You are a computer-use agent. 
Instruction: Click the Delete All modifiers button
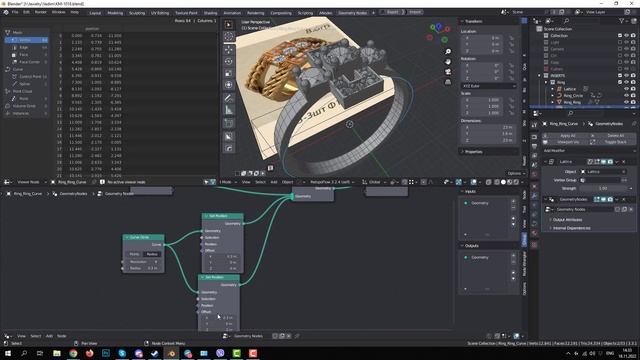pos(613,136)
